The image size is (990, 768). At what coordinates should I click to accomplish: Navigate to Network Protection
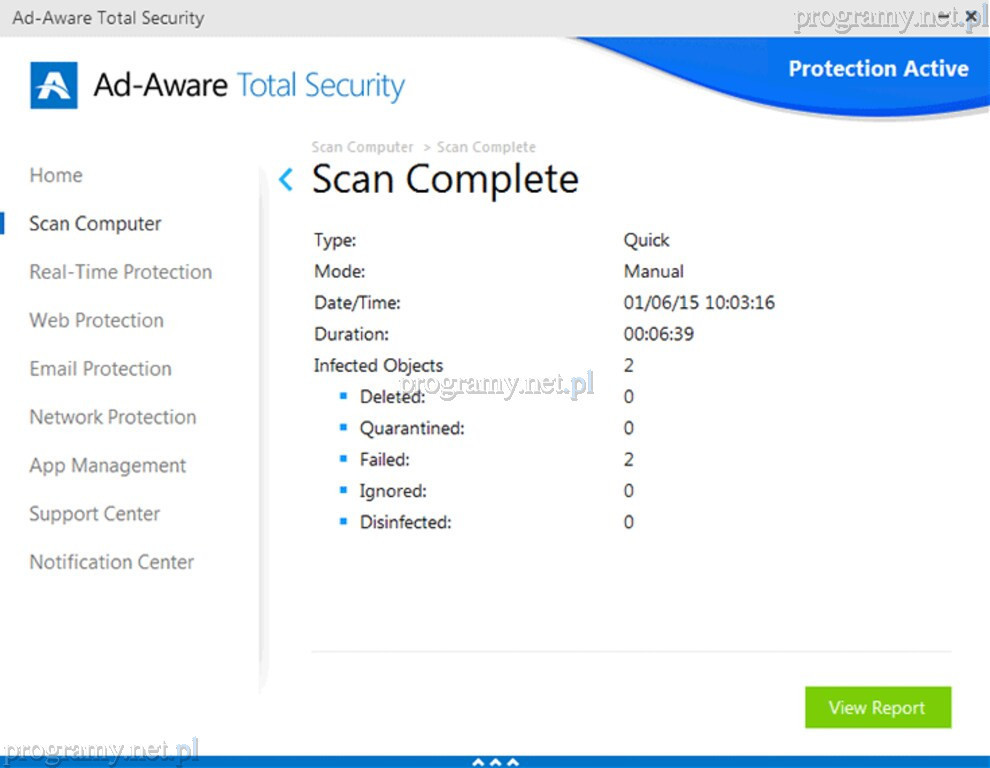pyautogui.click(x=112, y=417)
